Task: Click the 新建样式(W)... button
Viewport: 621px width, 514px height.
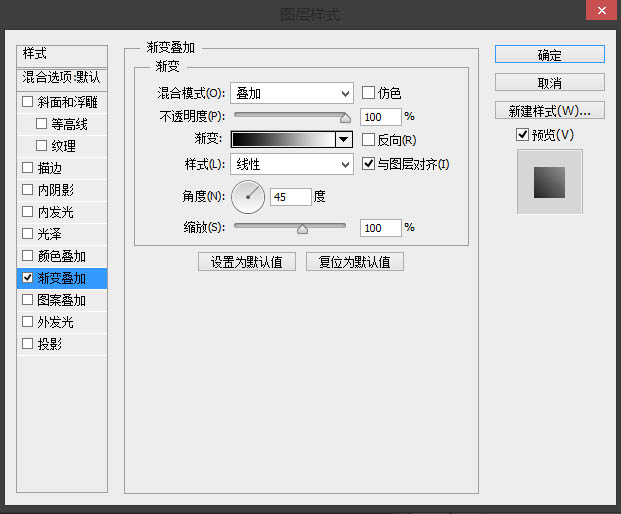Action: pos(550,110)
